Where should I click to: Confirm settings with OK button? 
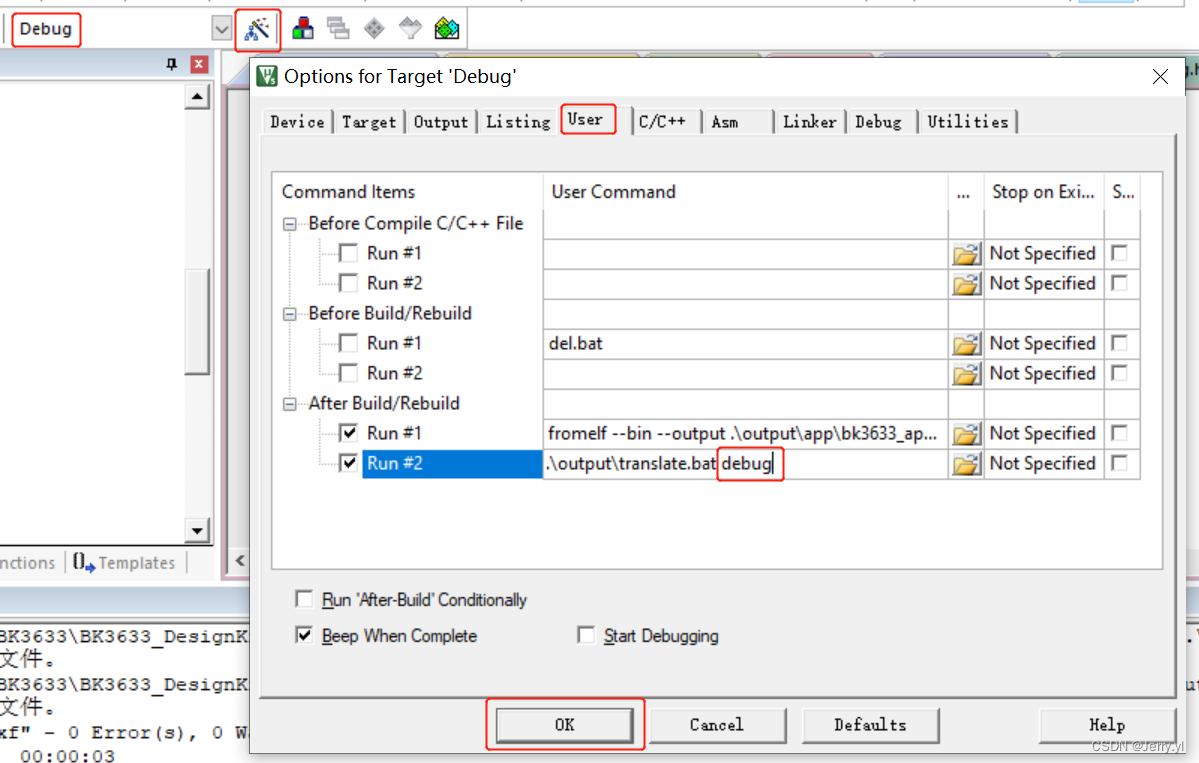tap(564, 724)
